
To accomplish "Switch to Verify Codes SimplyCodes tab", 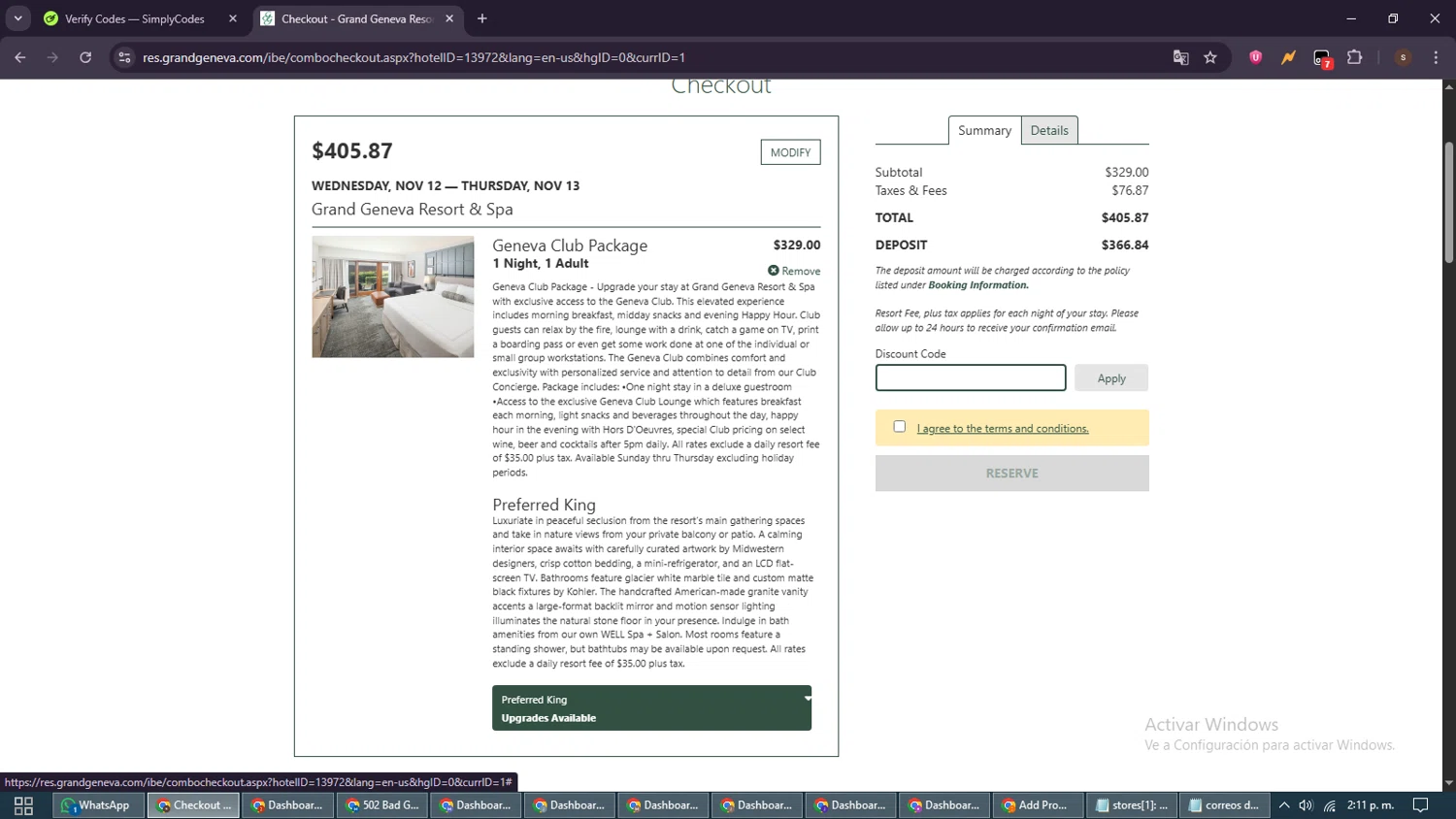I will (134, 18).
